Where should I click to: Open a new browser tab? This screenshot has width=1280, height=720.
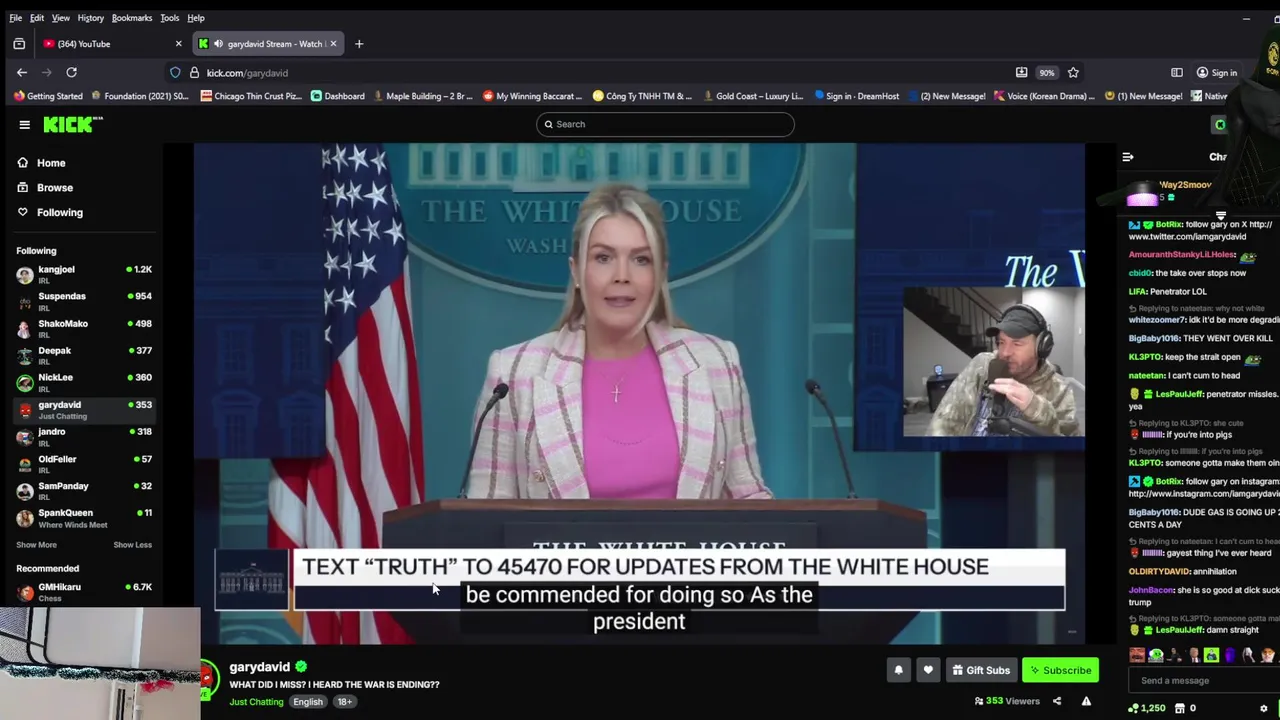[359, 44]
